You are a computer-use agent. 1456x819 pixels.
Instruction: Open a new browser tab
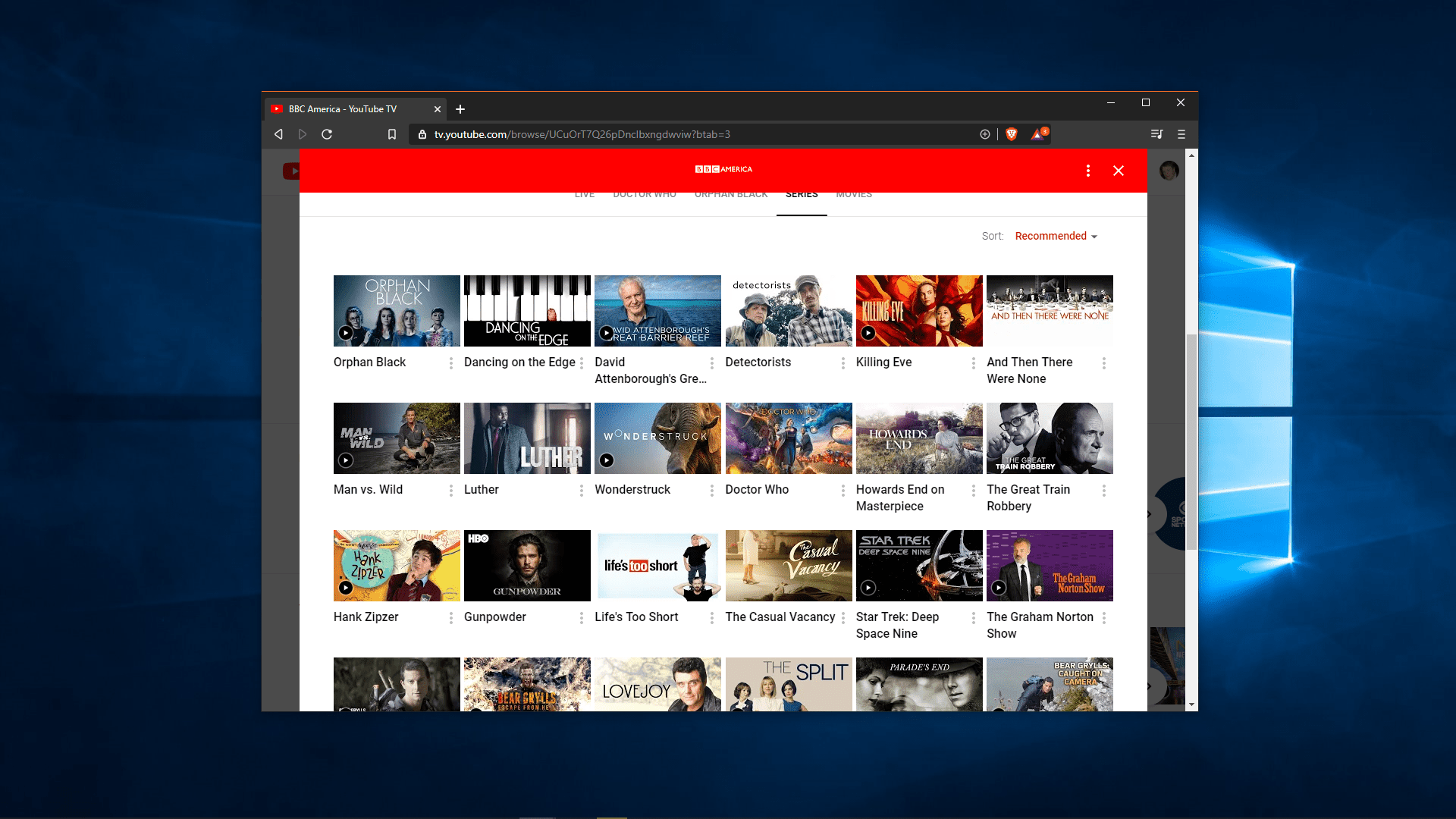pyautogui.click(x=460, y=109)
